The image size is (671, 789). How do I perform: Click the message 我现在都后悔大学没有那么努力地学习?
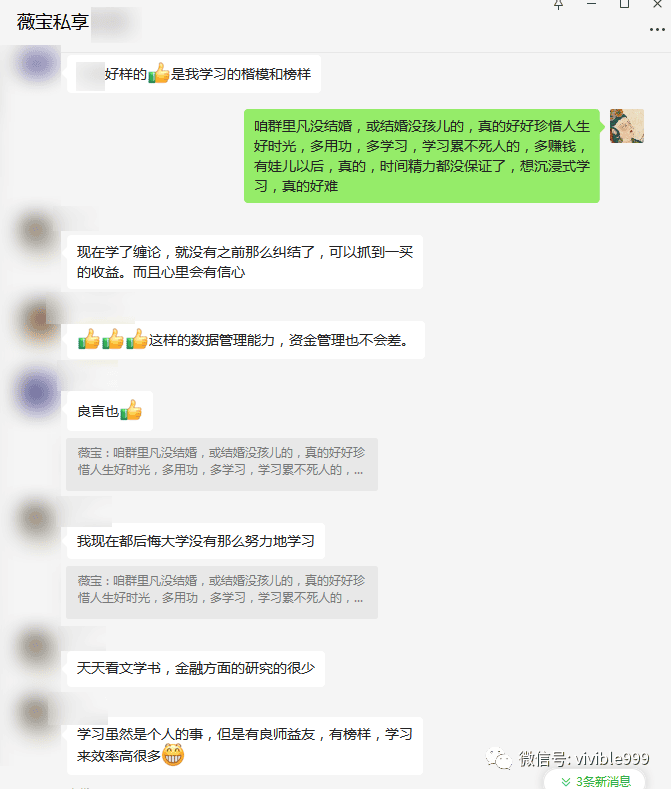point(196,541)
